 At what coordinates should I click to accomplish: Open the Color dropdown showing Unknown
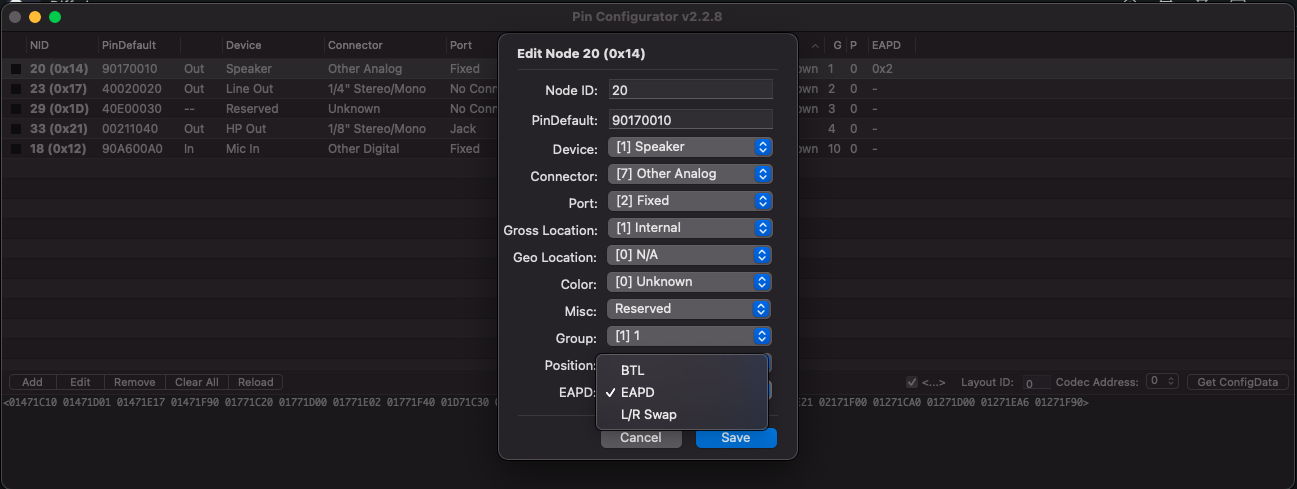(690, 282)
